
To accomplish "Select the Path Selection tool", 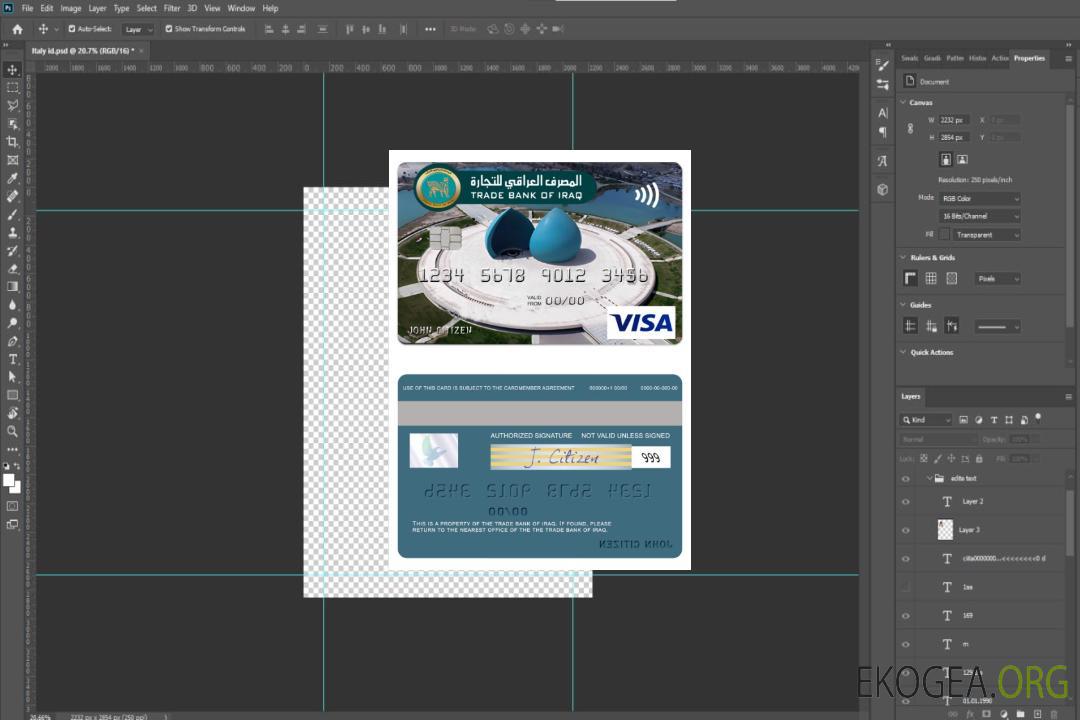I will point(12,377).
